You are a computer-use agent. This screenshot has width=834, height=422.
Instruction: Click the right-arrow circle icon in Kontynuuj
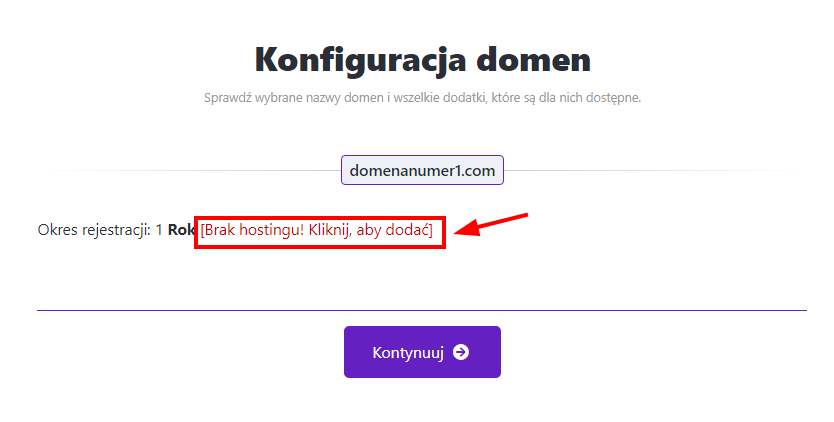461,352
